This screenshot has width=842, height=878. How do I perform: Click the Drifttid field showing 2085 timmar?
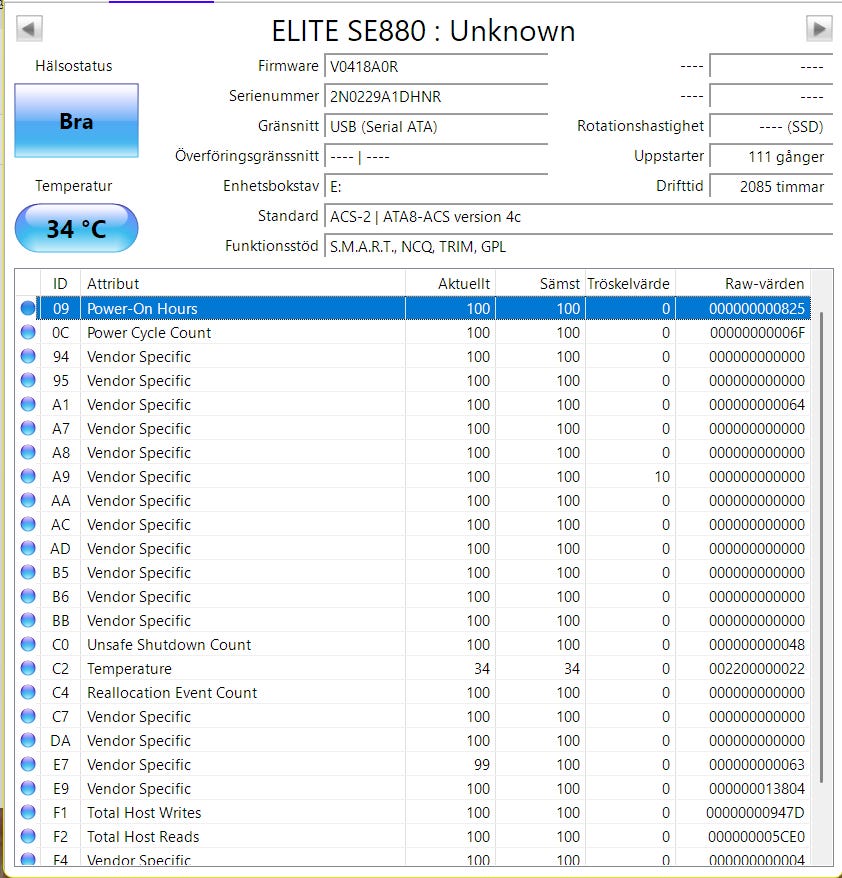tap(770, 187)
